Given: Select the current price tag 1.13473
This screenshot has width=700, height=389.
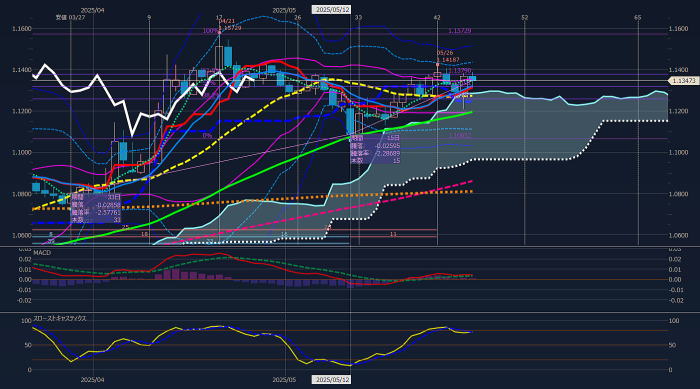Looking at the screenshot, I should click(x=683, y=80).
